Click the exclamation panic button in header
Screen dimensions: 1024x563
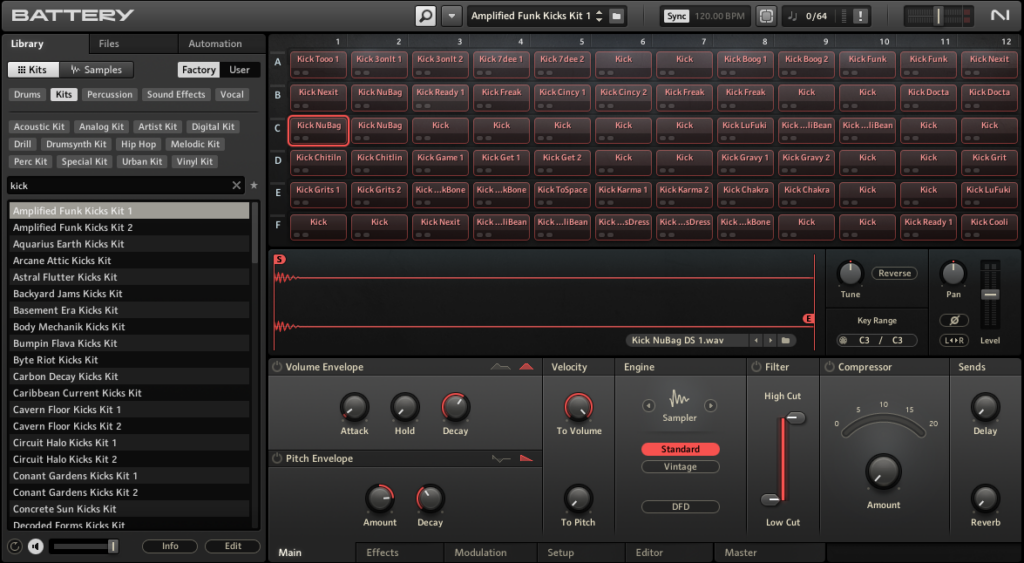pos(861,16)
